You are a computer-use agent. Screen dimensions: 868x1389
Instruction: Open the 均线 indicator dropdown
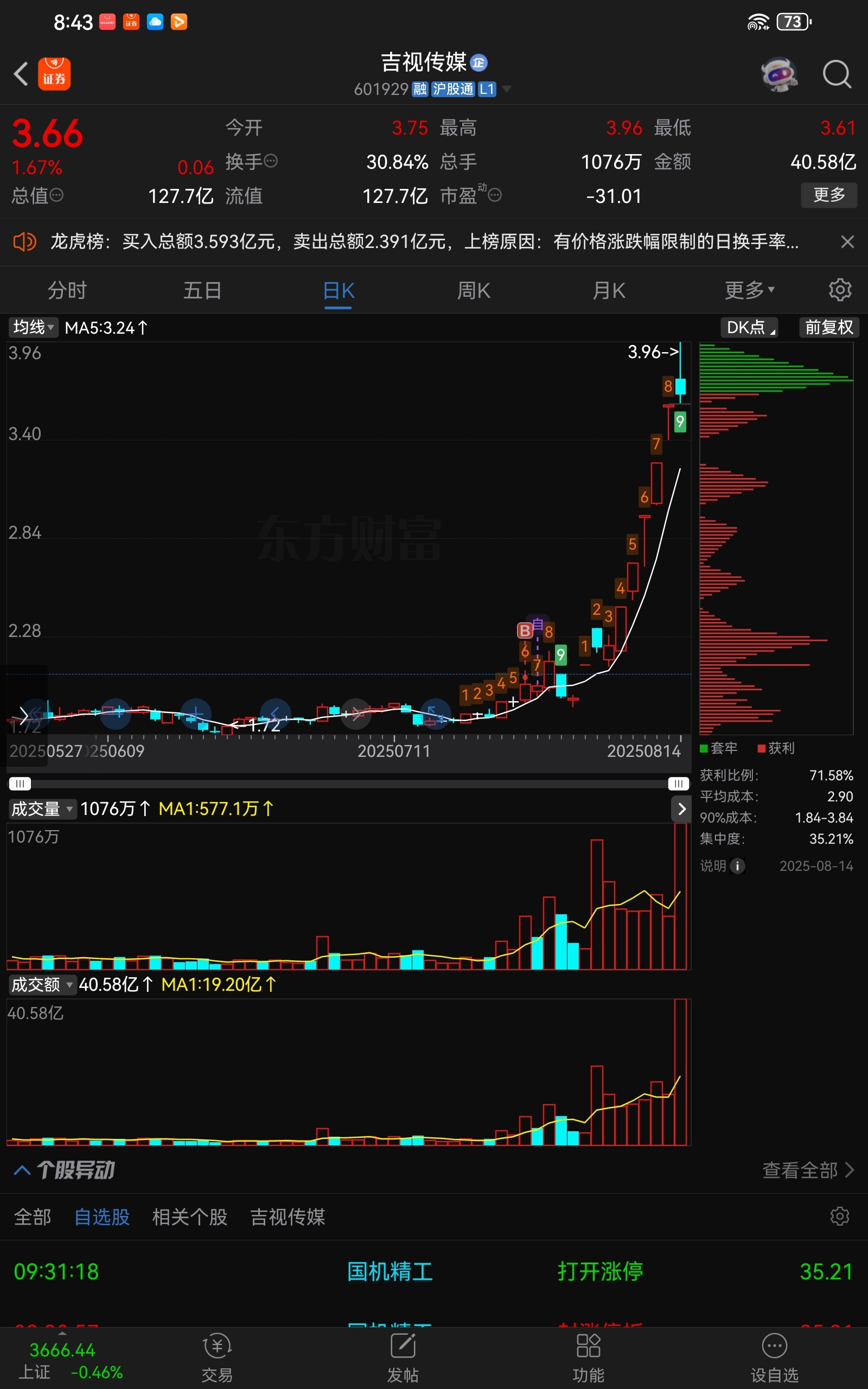pos(33,327)
